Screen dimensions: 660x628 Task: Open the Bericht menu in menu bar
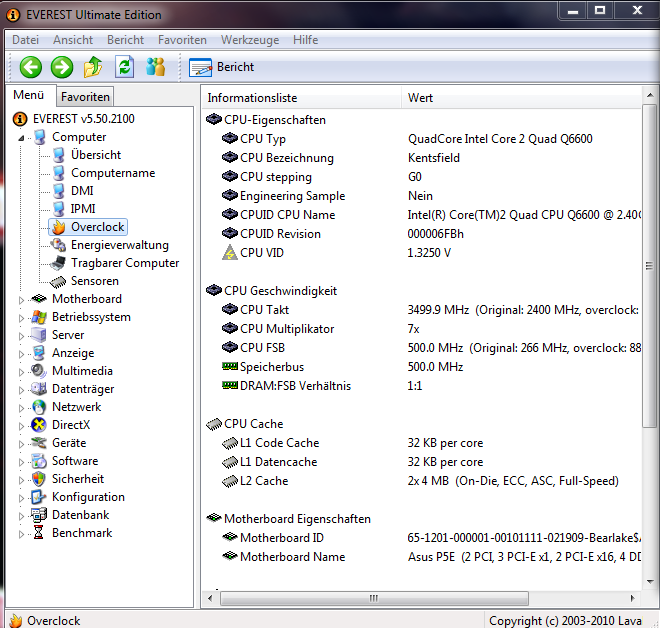click(x=125, y=40)
